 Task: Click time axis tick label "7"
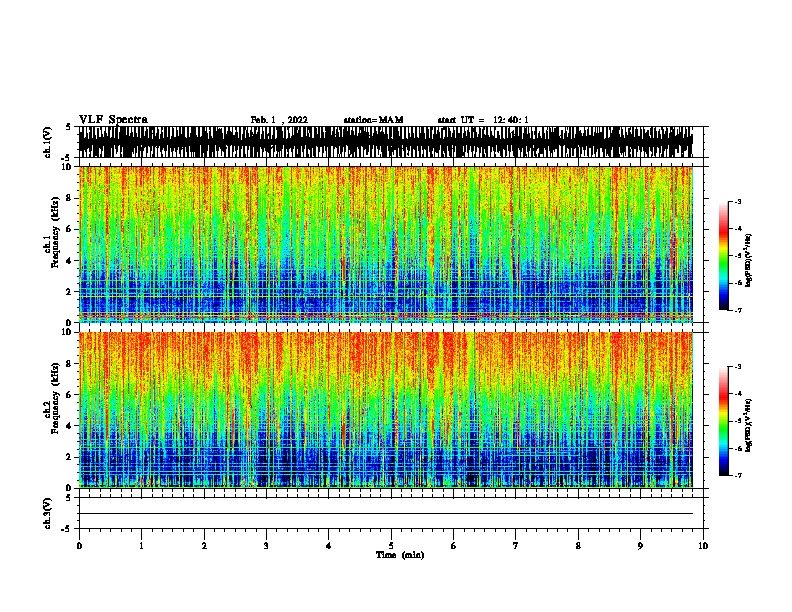click(x=516, y=546)
